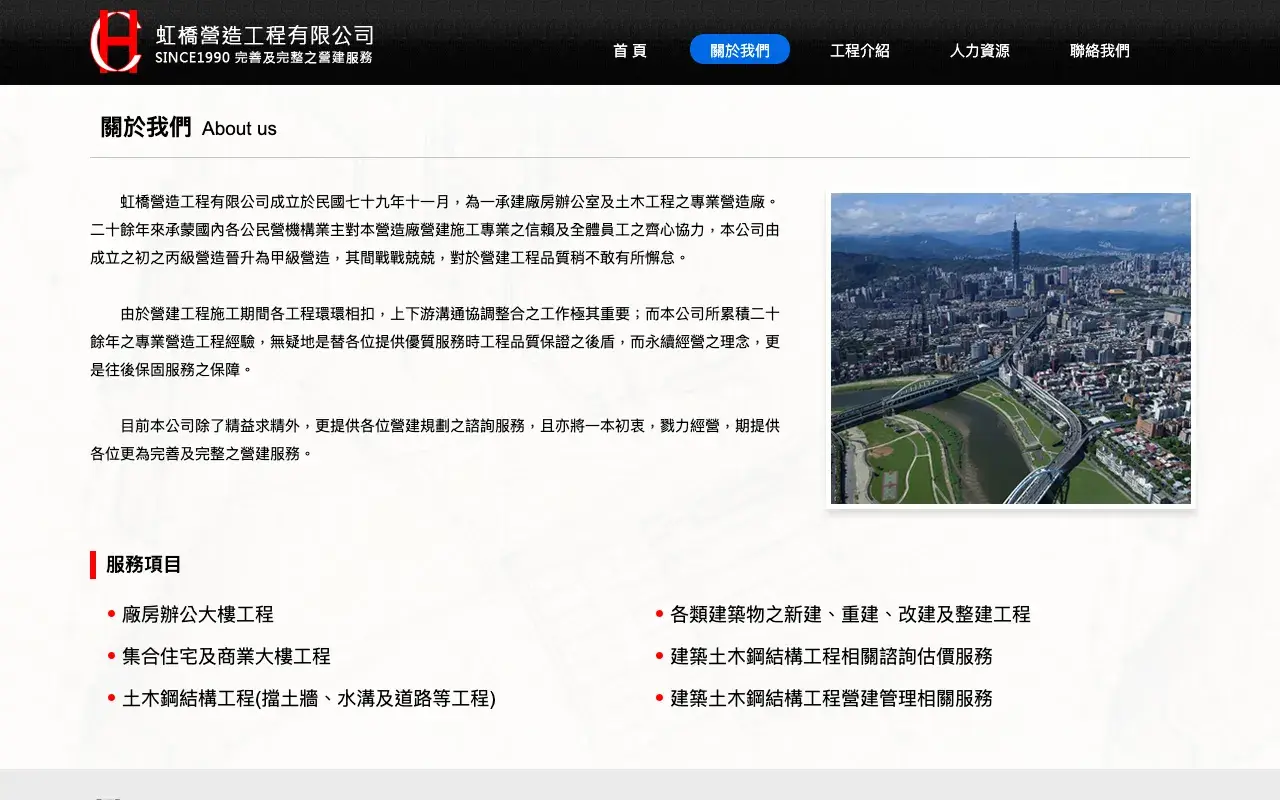
Task: Click 聯絡我們 in the navigation bar
Action: click(1100, 50)
